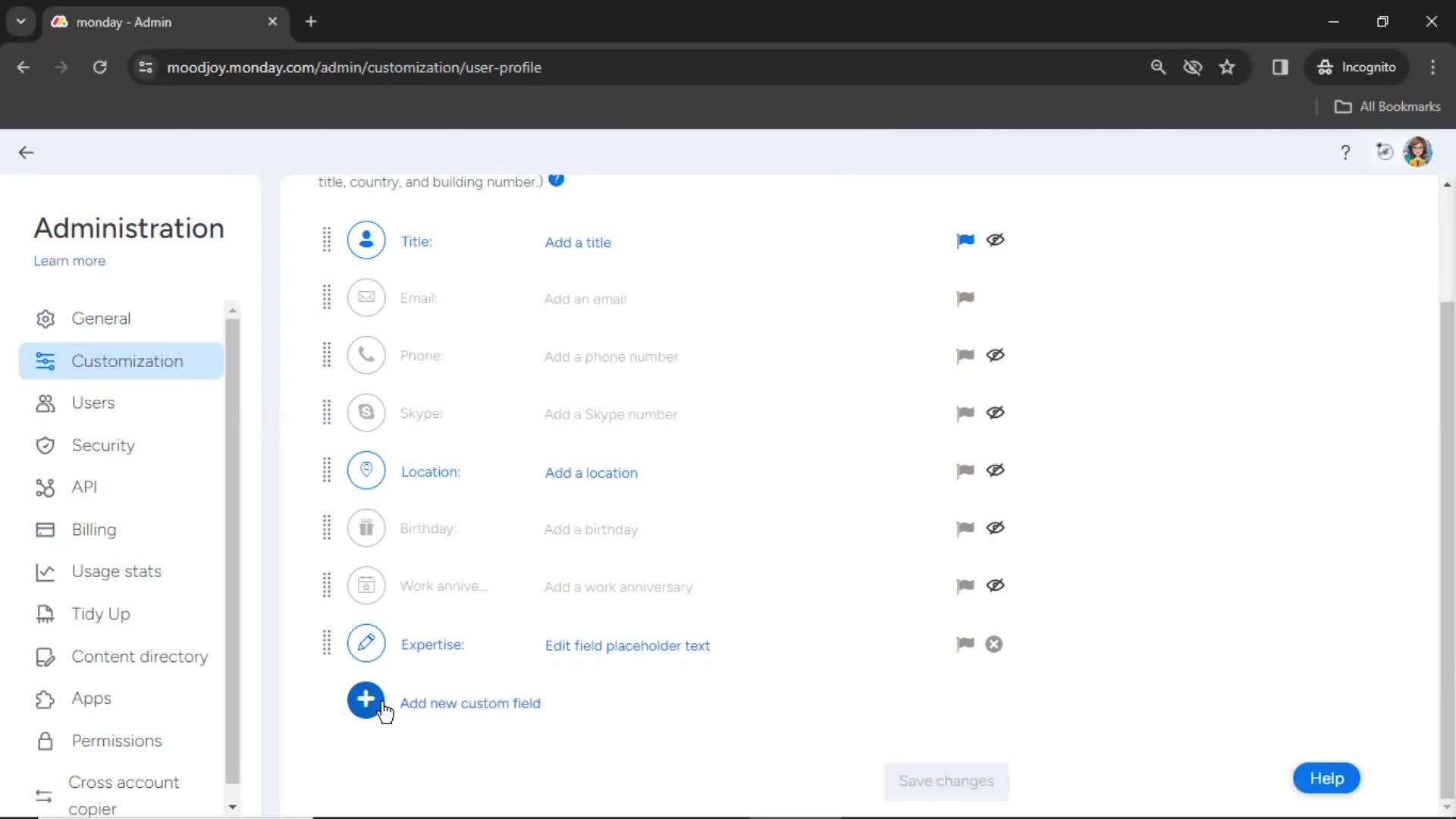Click the info tooltip icon after building number
Screen dimensions: 1456x819
tap(556, 180)
